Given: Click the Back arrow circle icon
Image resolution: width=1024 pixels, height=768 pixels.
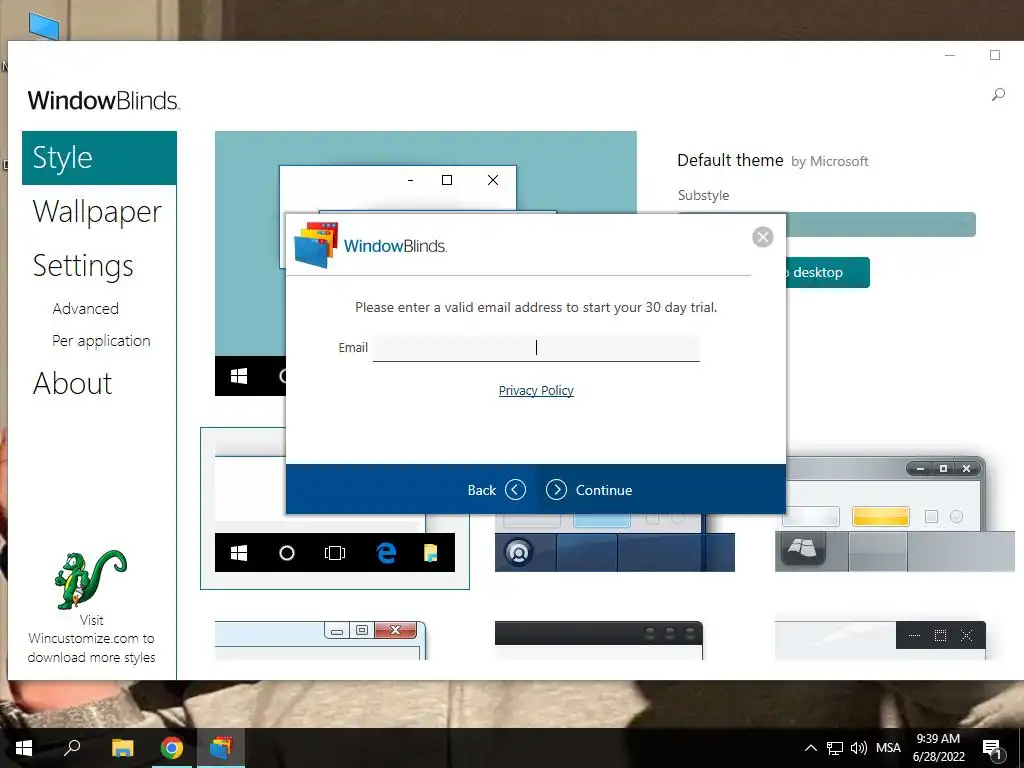Looking at the screenshot, I should tap(515, 490).
